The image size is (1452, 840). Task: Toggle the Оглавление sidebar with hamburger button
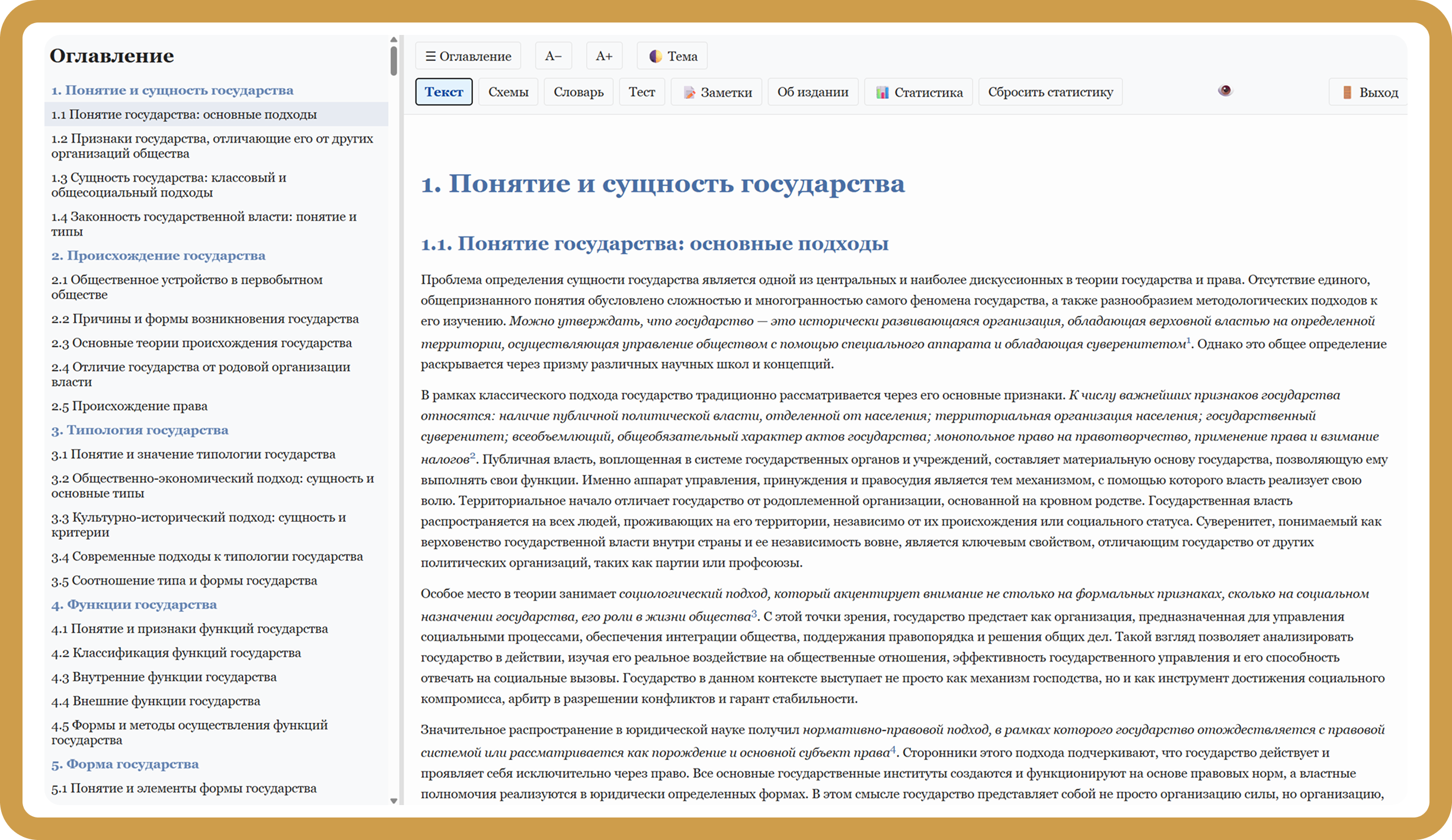468,56
